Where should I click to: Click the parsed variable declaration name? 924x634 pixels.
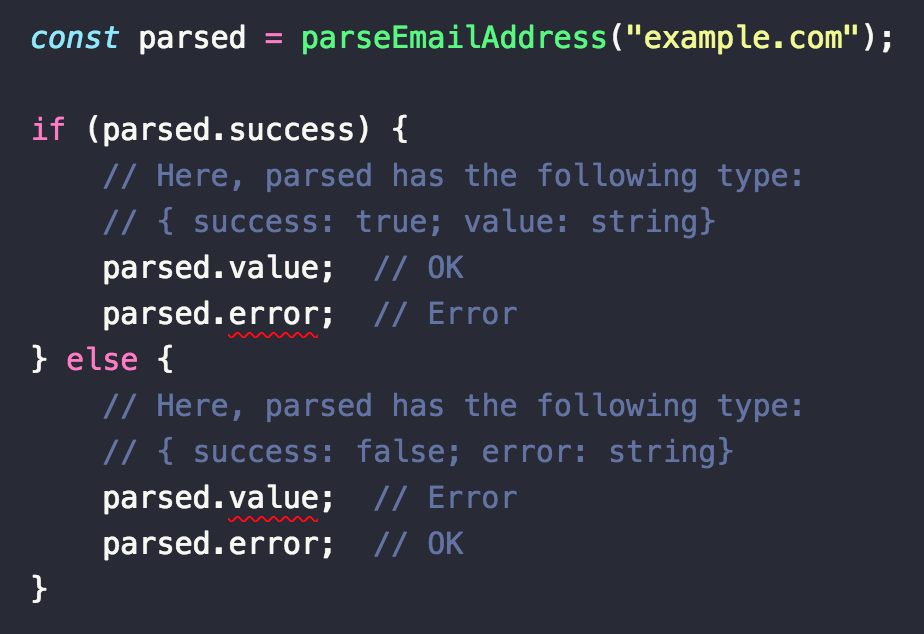tap(192, 38)
